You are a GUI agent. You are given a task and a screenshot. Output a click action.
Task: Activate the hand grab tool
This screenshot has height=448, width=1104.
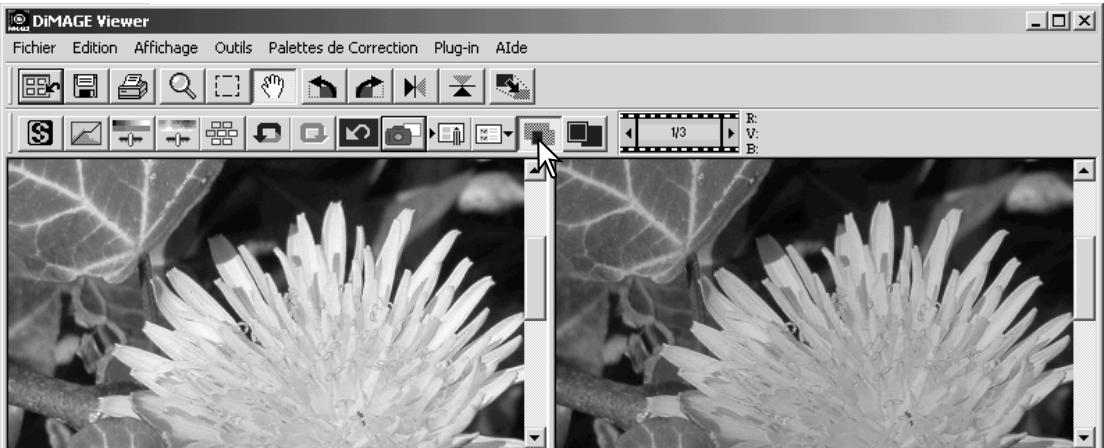pos(272,86)
